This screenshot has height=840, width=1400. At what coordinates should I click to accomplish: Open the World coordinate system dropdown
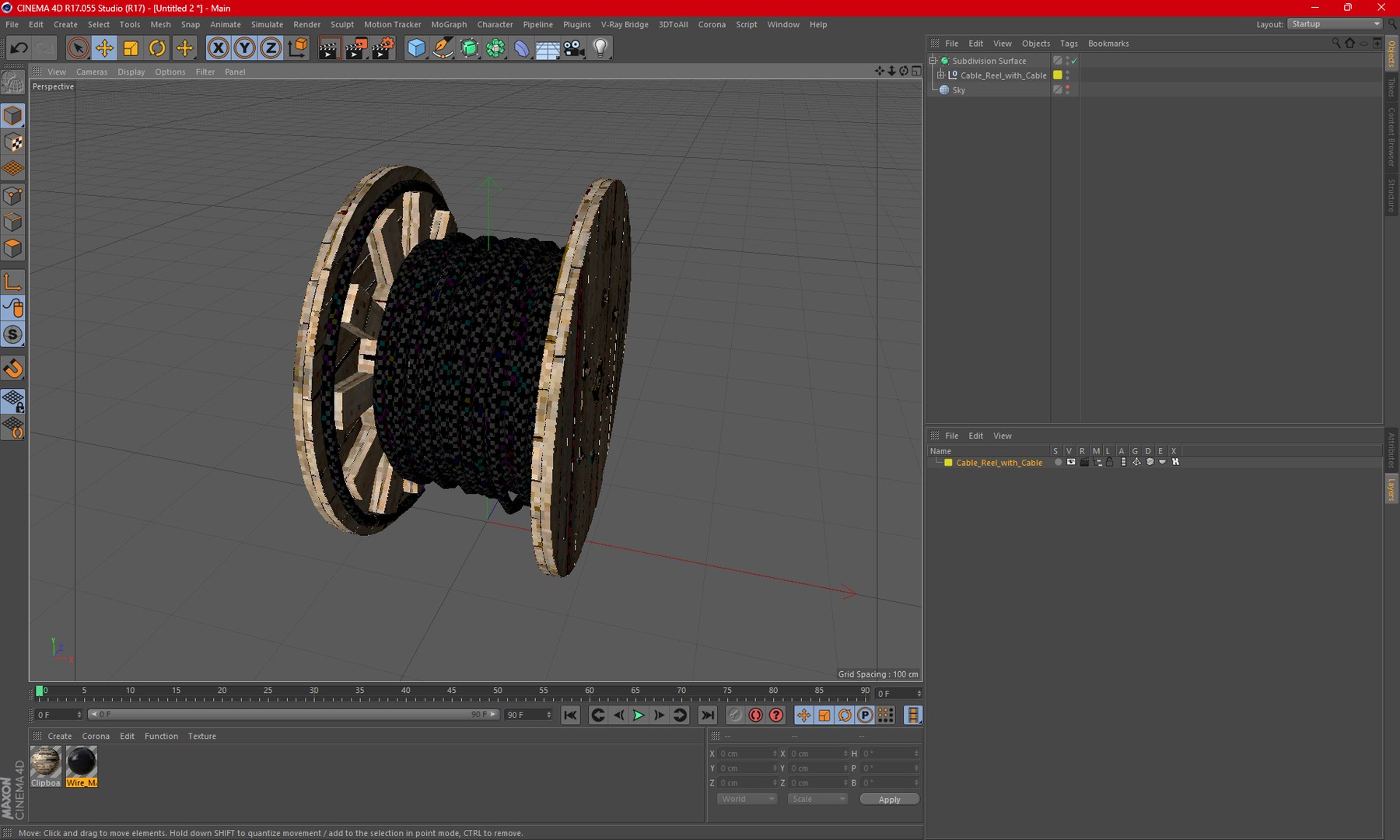(x=746, y=799)
